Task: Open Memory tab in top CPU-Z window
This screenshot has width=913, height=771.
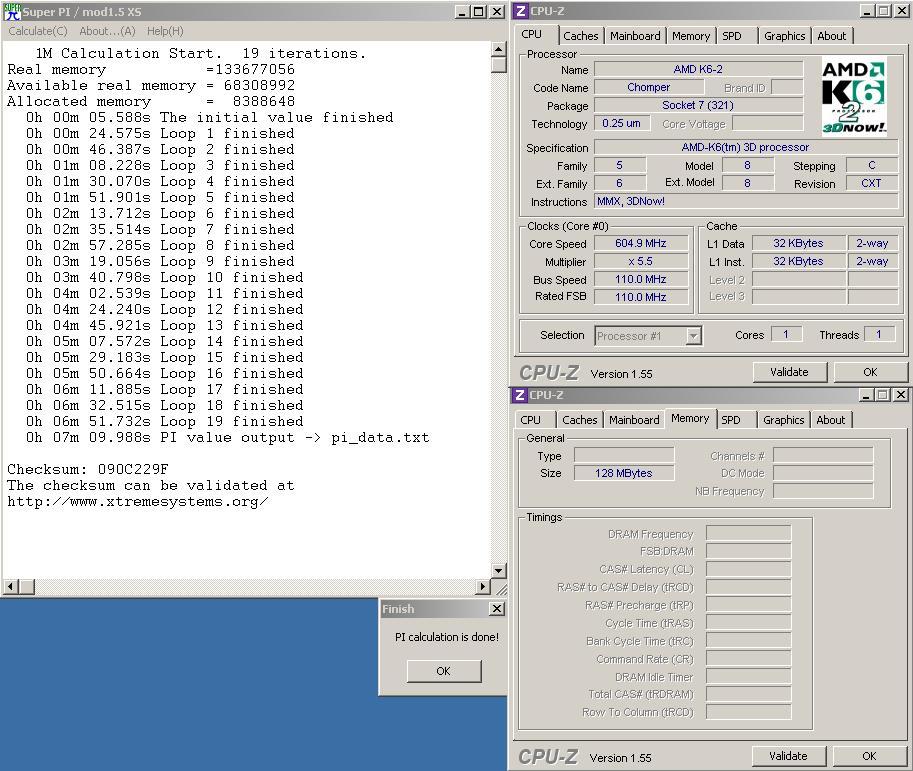Action: click(691, 36)
